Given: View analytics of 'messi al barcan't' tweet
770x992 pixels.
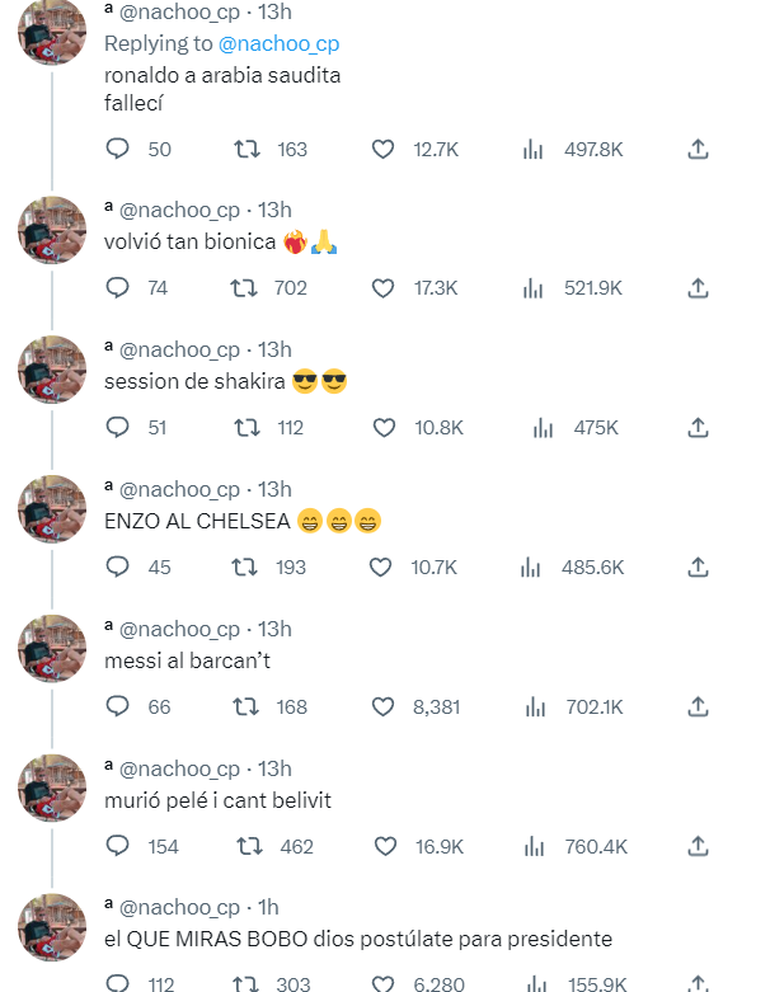Looking at the screenshot, I should click(535, 707).
